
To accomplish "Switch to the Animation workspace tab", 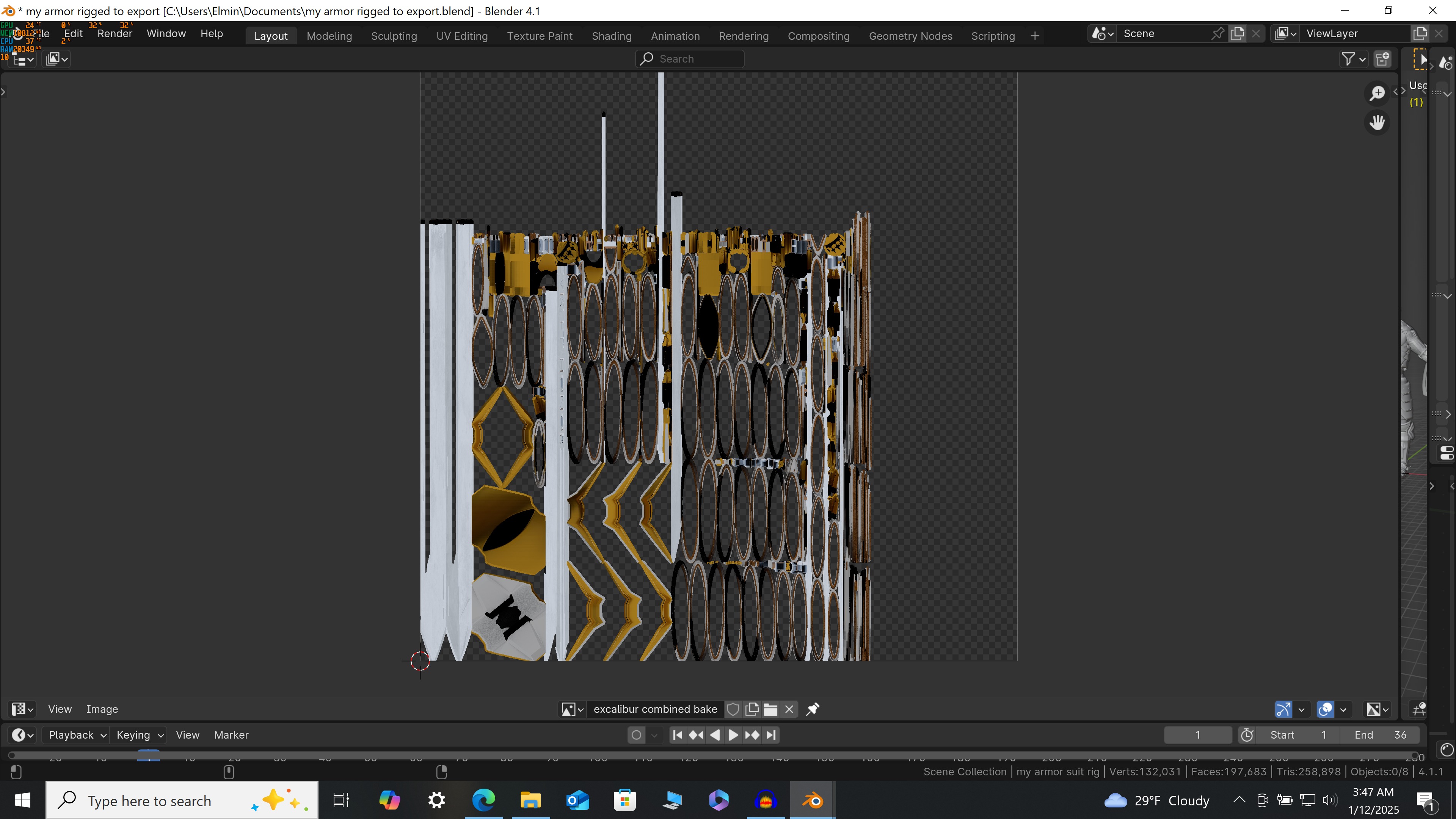I will pyautogui.click(x=675, y=36).
